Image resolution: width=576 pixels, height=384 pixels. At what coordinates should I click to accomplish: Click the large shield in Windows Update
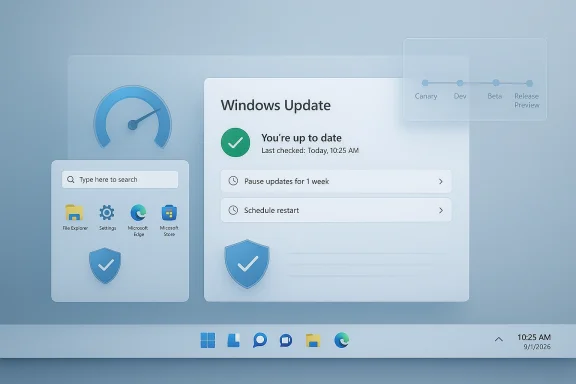coord(247,263)
